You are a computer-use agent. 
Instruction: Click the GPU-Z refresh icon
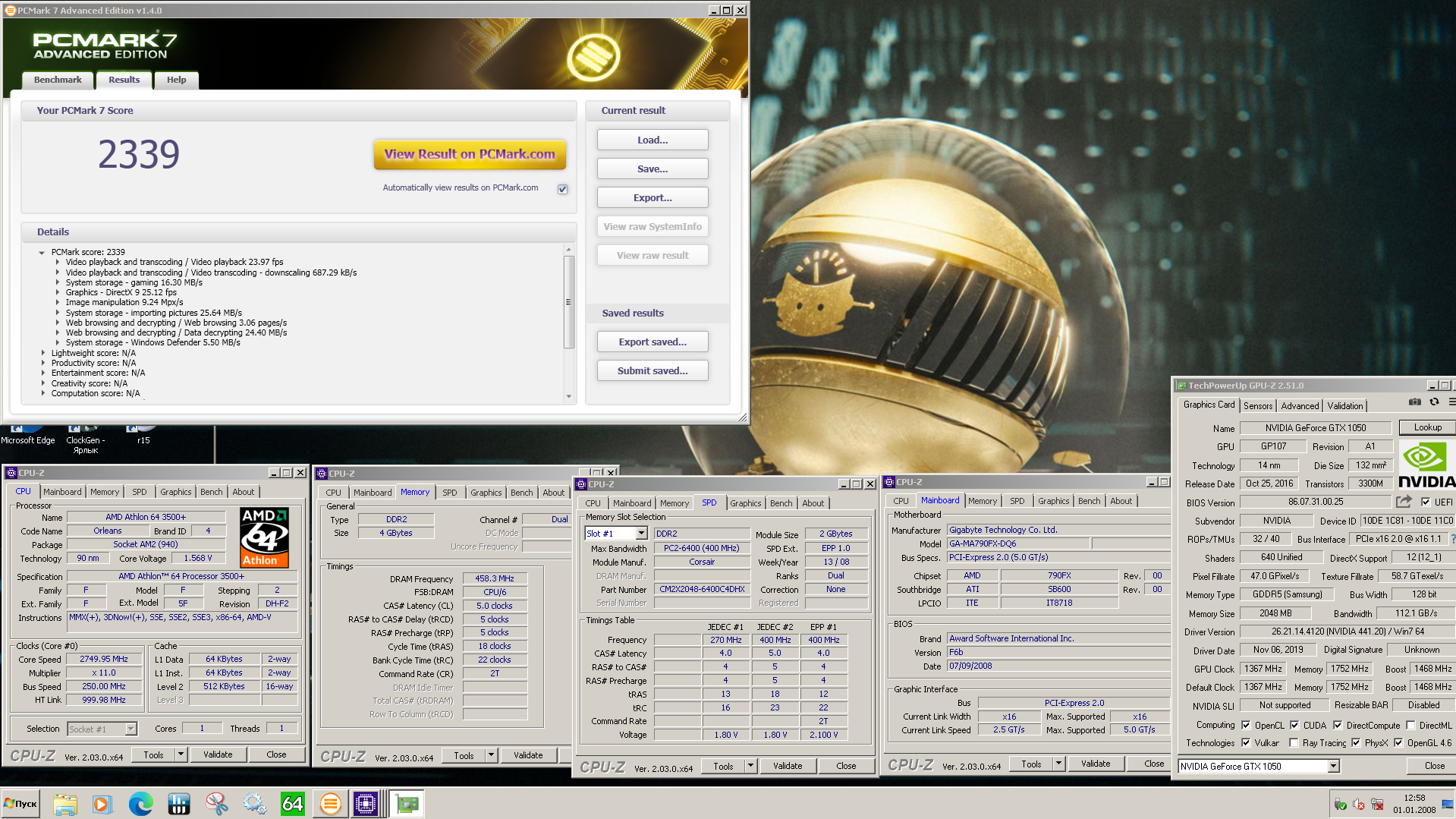pos(1434,402)
